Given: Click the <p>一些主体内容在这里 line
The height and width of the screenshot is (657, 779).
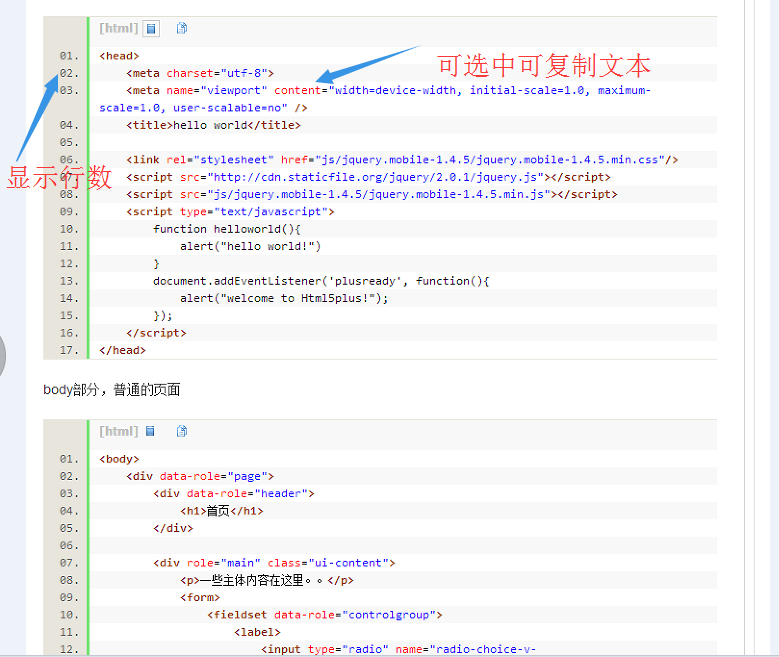Looking at the screenshot, I should click(x=267, y=580).
